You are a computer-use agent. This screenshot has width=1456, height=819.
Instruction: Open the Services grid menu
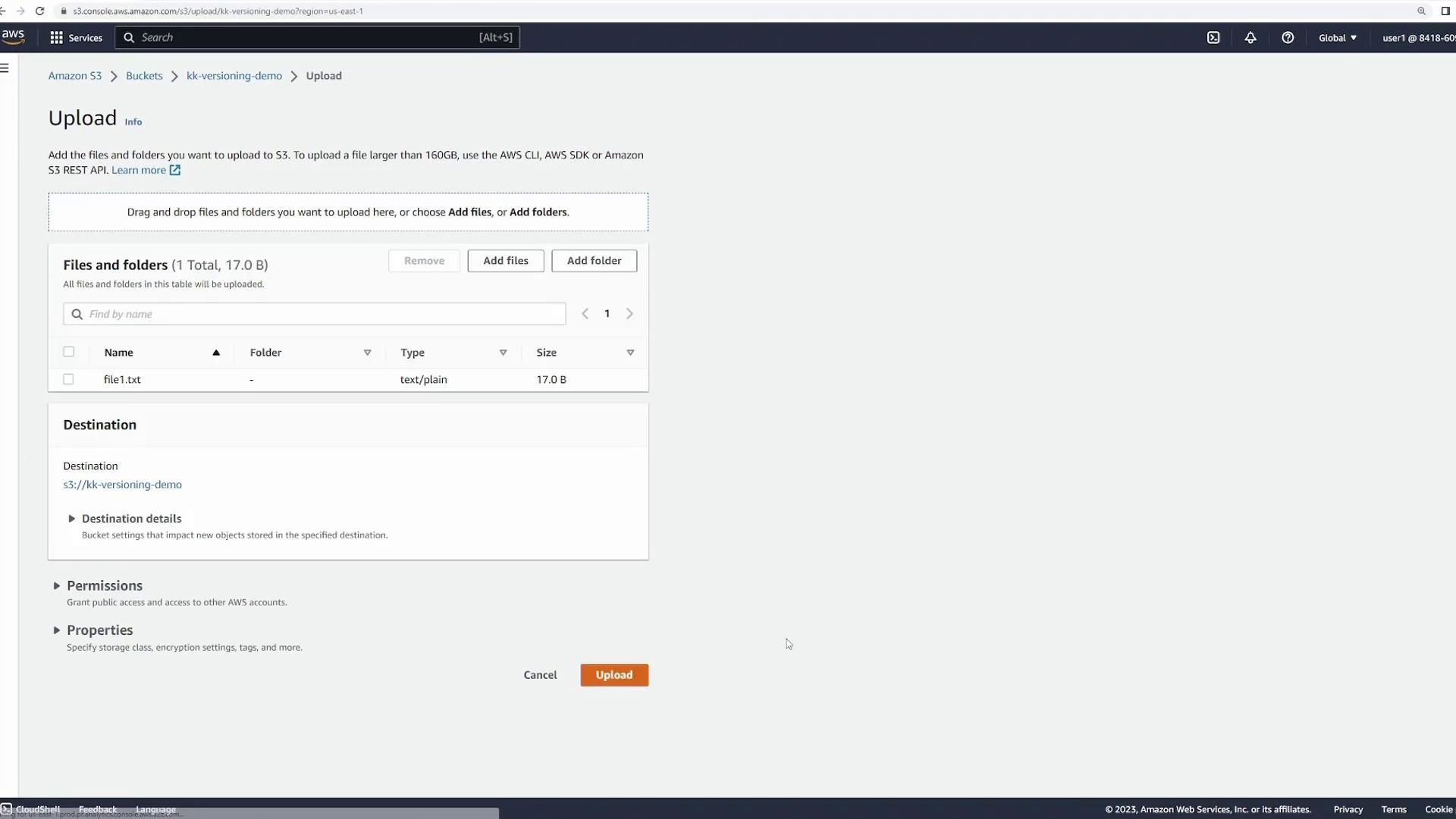(76, 38)
